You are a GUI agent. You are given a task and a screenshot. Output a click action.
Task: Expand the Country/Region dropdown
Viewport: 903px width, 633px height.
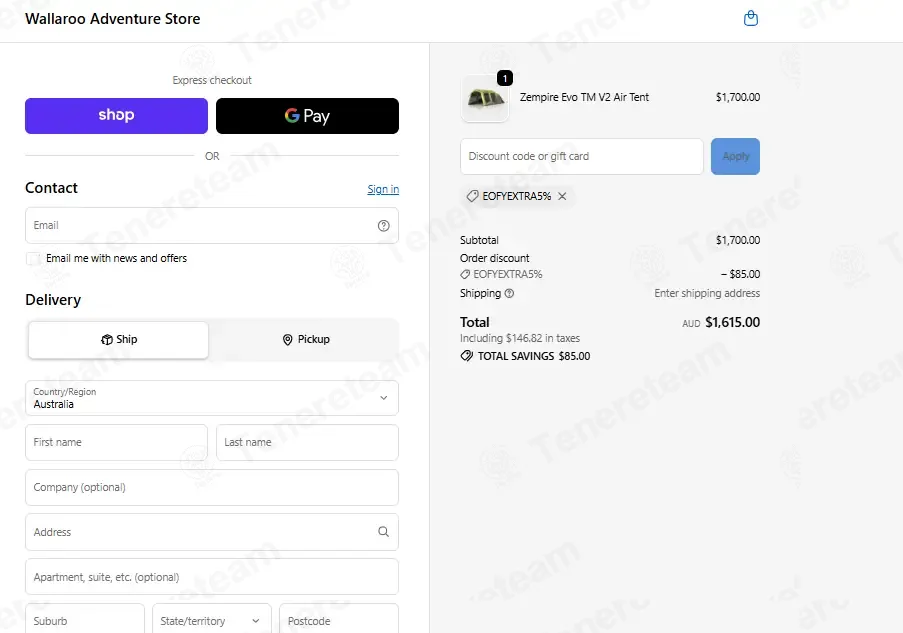(x=212, y=398)
